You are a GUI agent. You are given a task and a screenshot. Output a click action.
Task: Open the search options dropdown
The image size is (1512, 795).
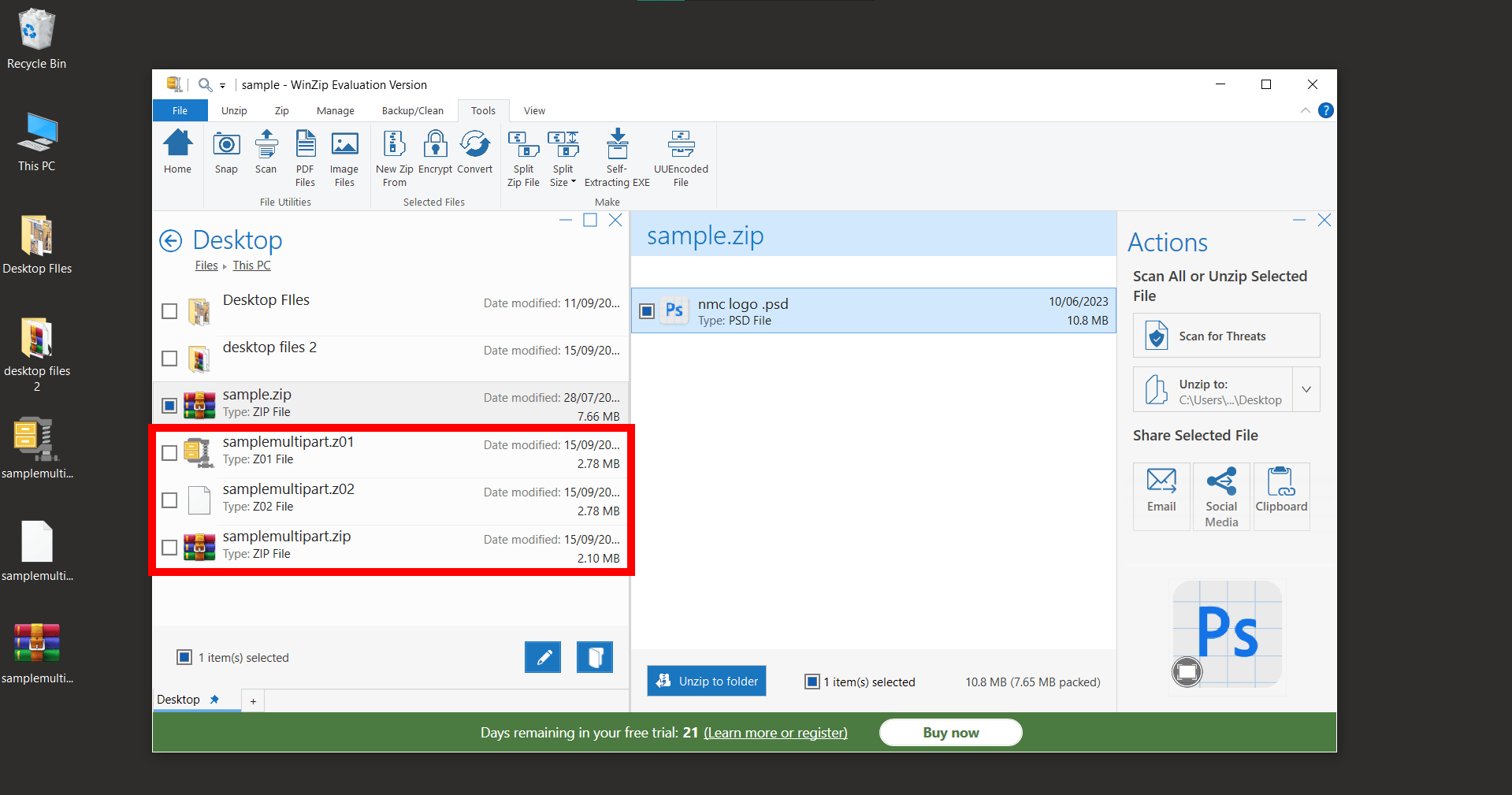pos(223,84)
